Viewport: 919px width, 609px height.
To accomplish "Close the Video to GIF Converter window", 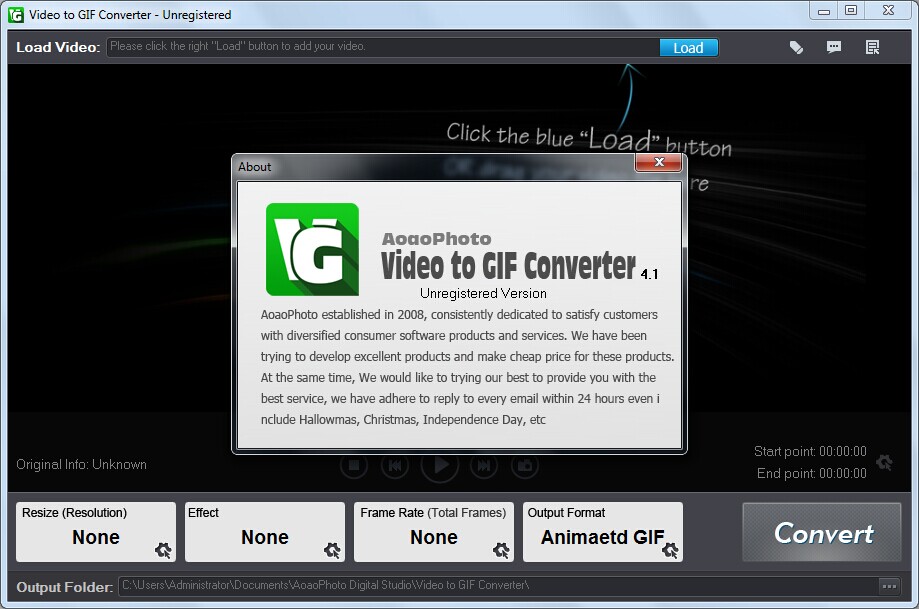I will click(889, 11).
